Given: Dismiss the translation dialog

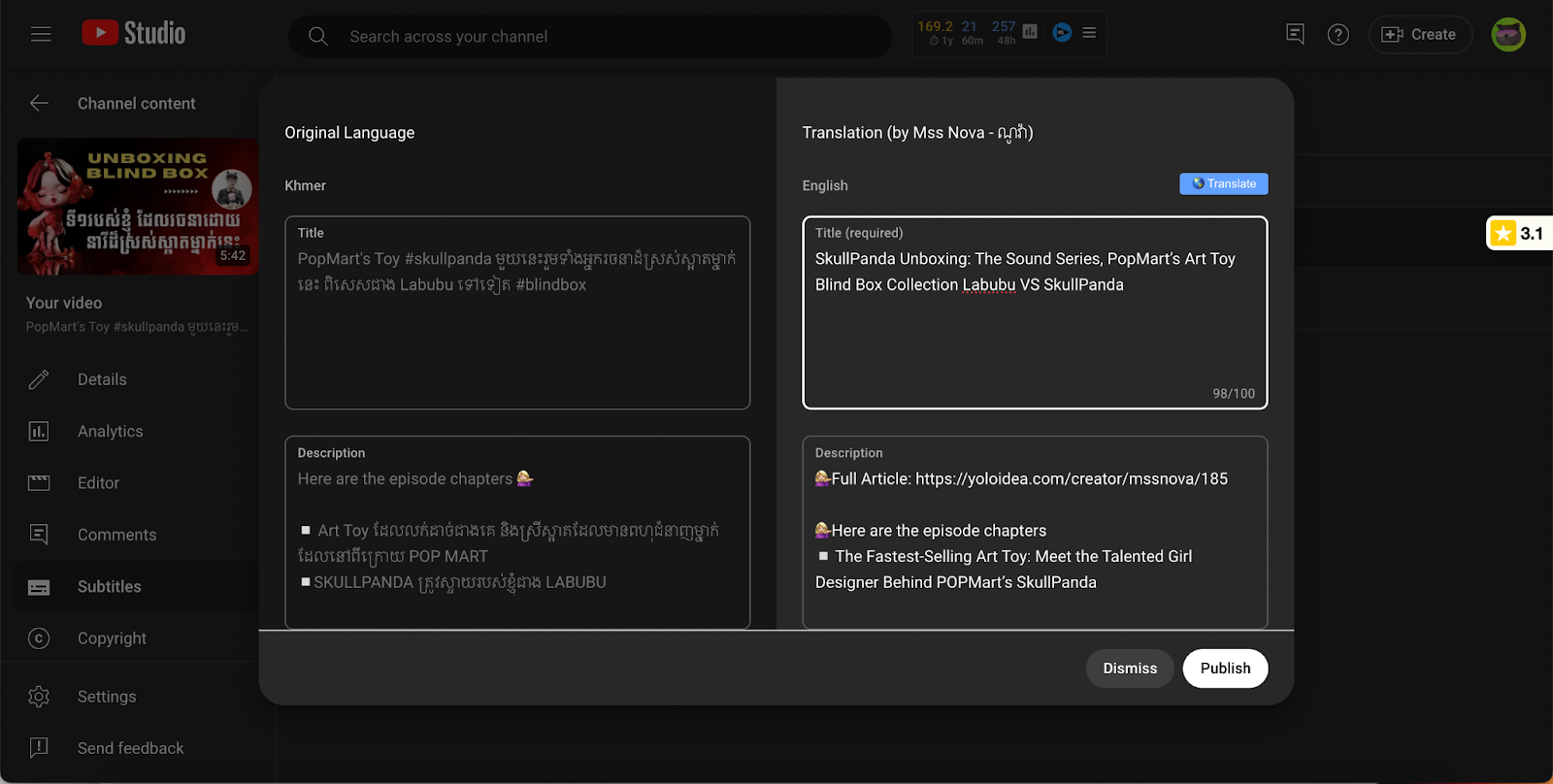Looking at the screenshot, I should (1130, 669).
